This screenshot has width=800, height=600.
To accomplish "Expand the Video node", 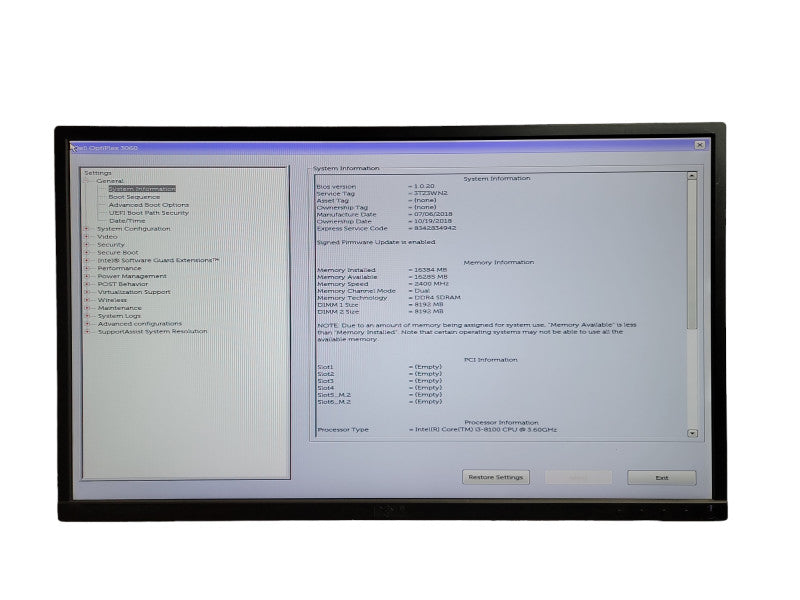I will 87,237.
